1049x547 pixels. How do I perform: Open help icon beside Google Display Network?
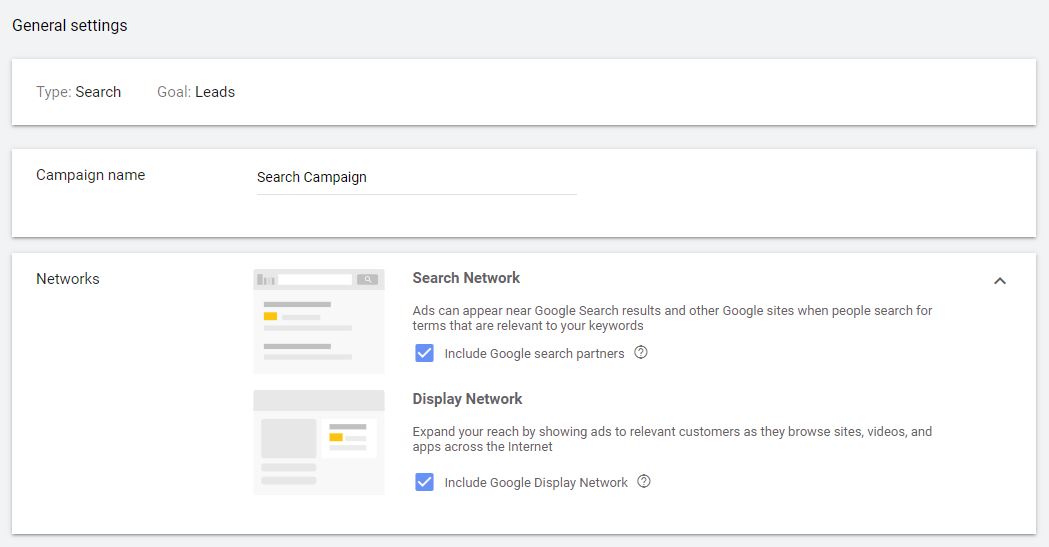(x=644, y=482)
